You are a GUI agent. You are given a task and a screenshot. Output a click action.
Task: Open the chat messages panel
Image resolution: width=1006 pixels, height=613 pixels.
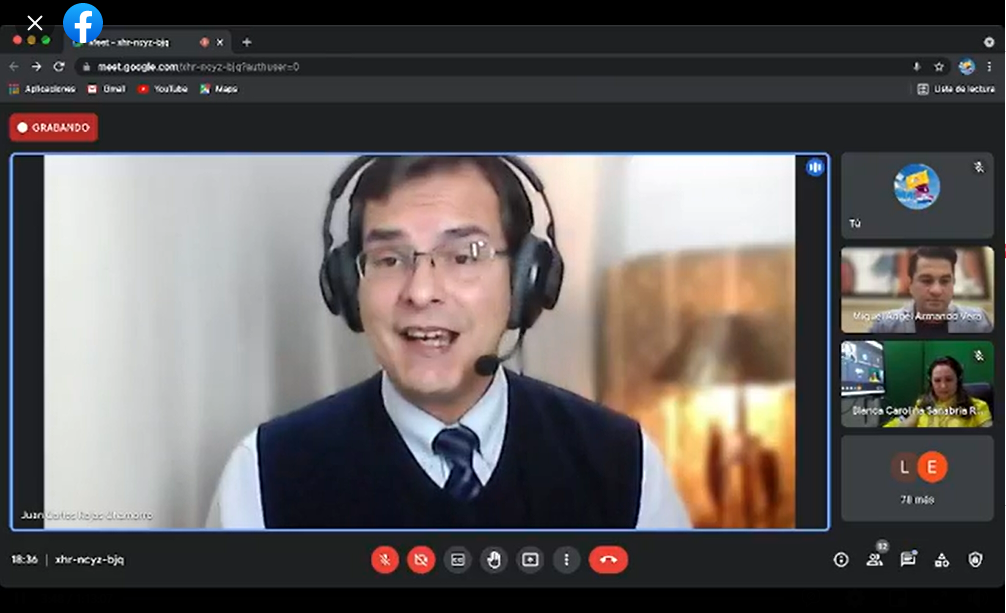(908, 560)
